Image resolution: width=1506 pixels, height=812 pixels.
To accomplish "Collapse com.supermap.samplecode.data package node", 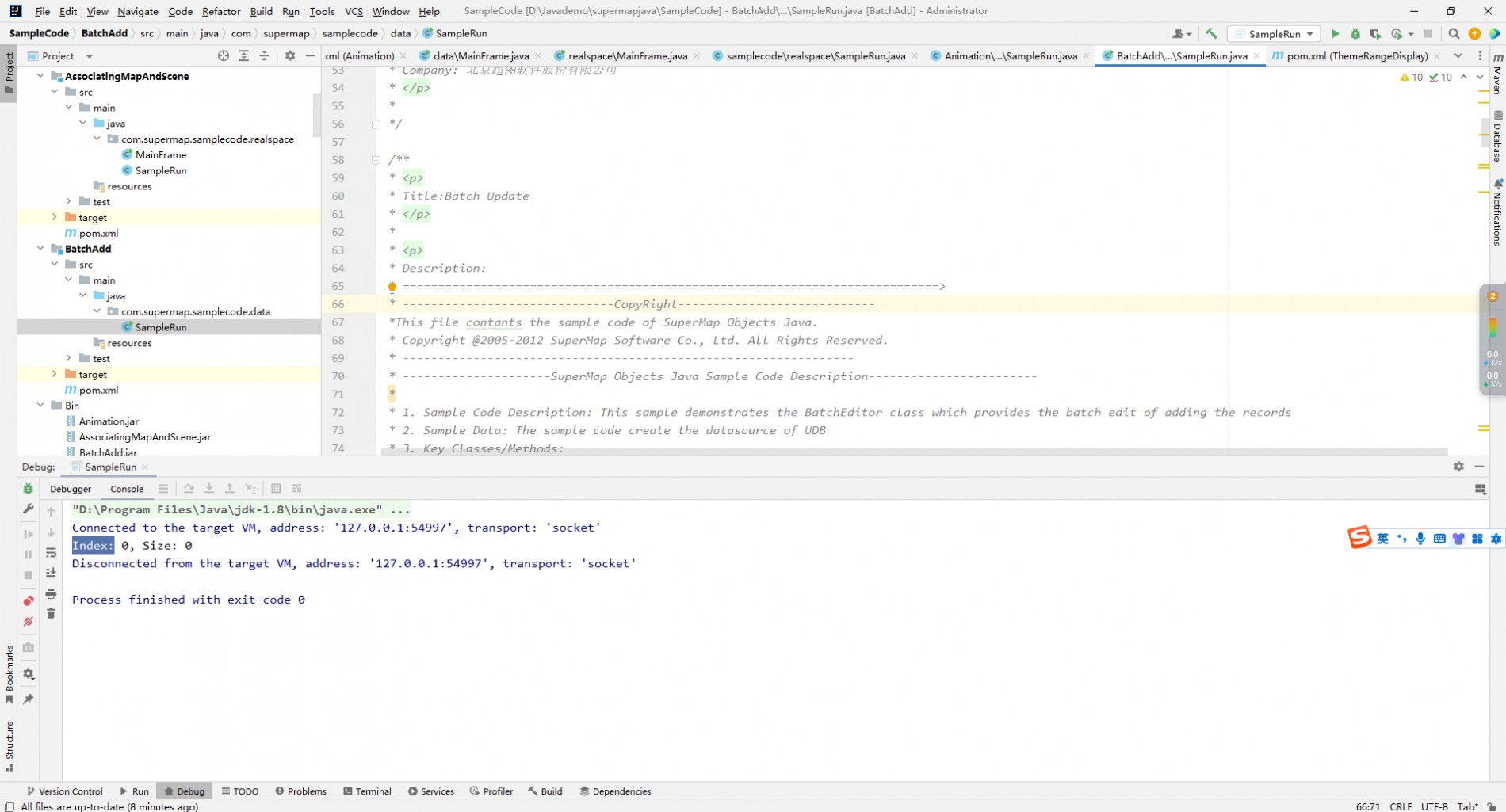I will (x=97, y=311).
